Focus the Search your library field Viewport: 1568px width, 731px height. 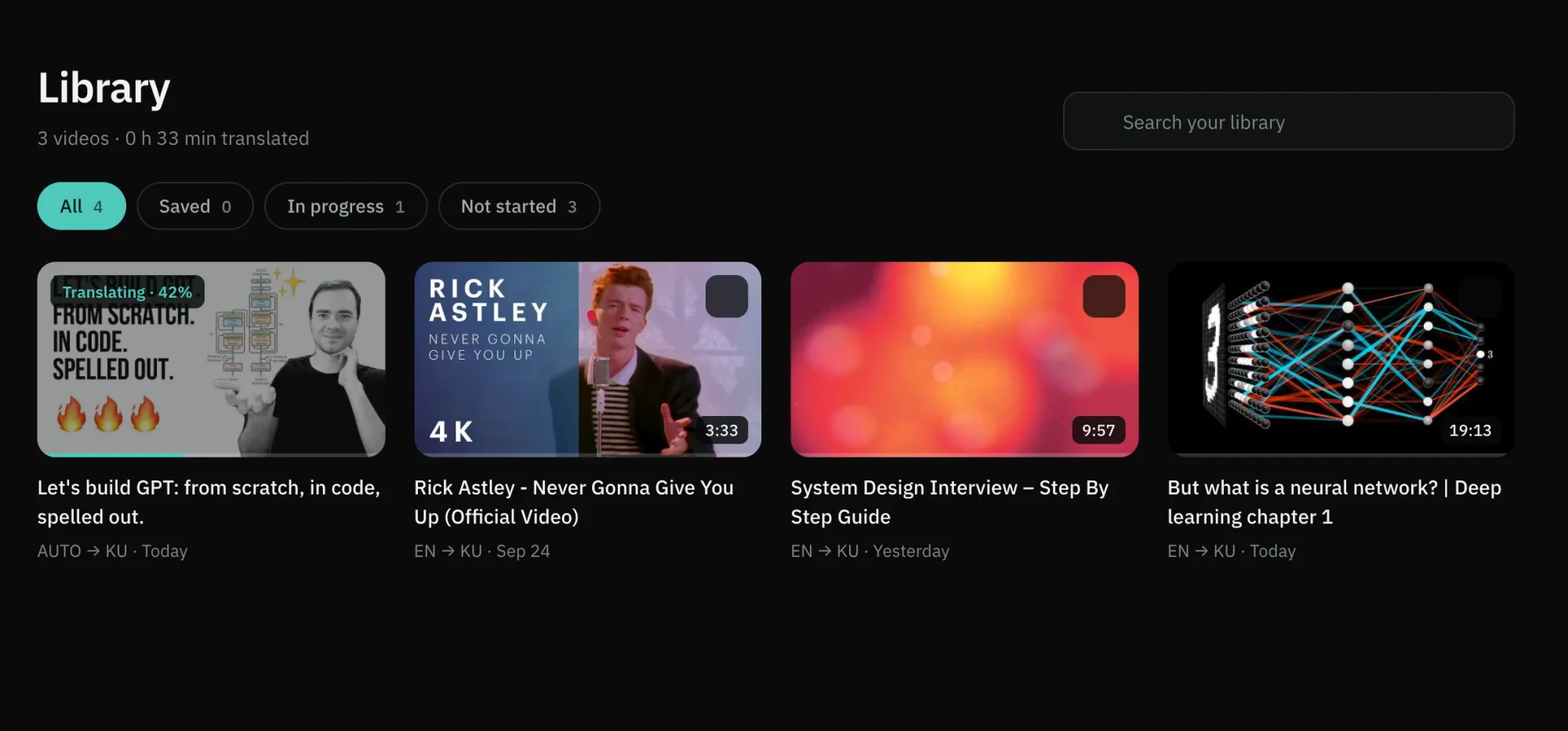1289,121
